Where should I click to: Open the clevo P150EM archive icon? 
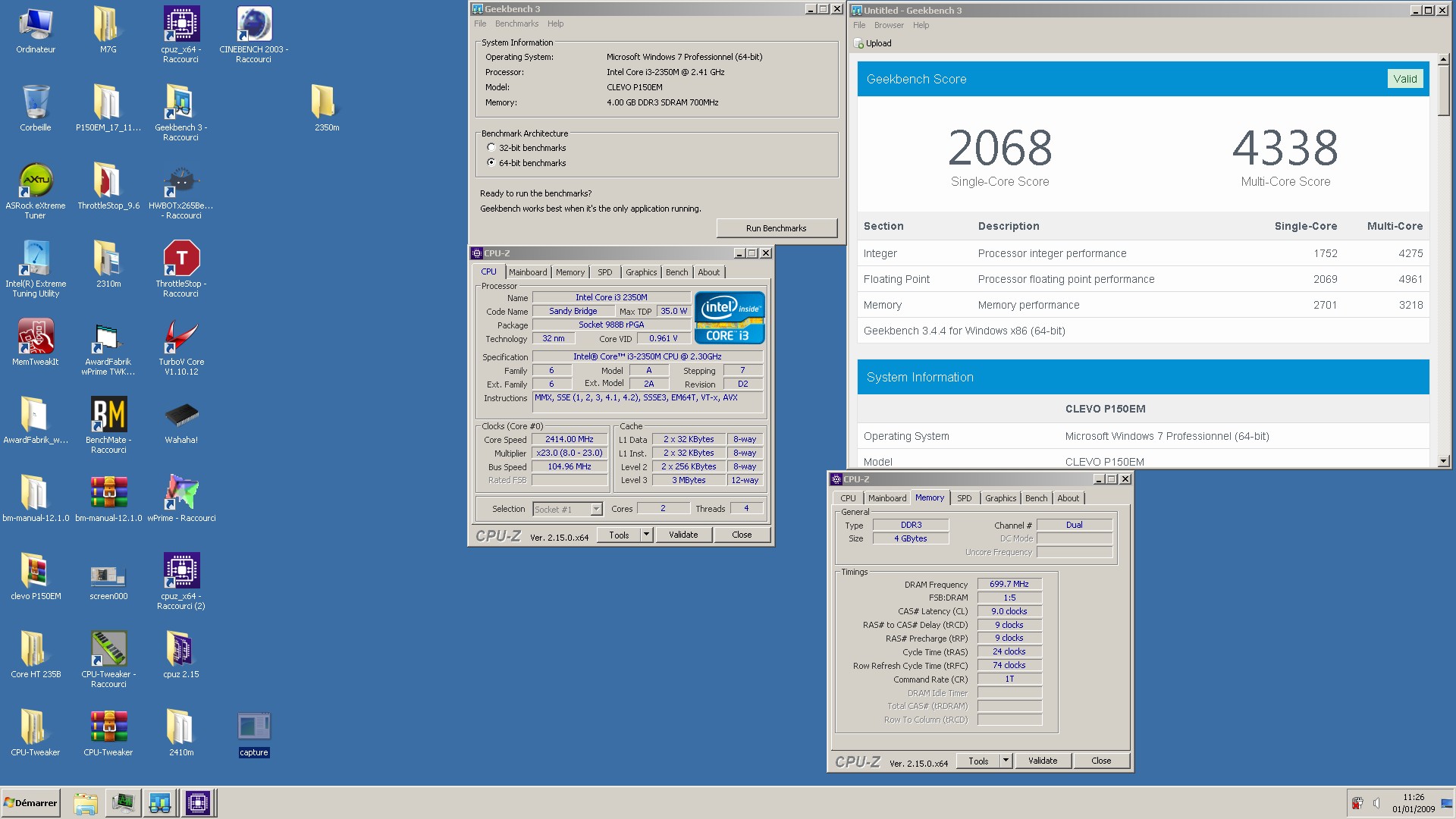[36, 571]
